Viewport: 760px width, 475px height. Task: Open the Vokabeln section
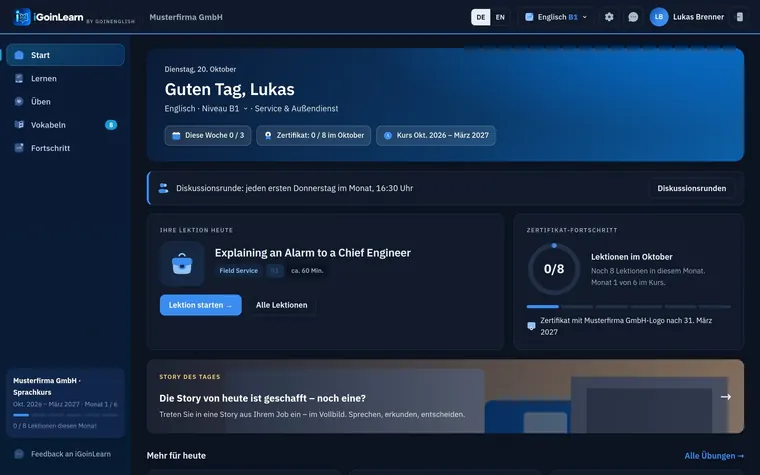[65, 125]
